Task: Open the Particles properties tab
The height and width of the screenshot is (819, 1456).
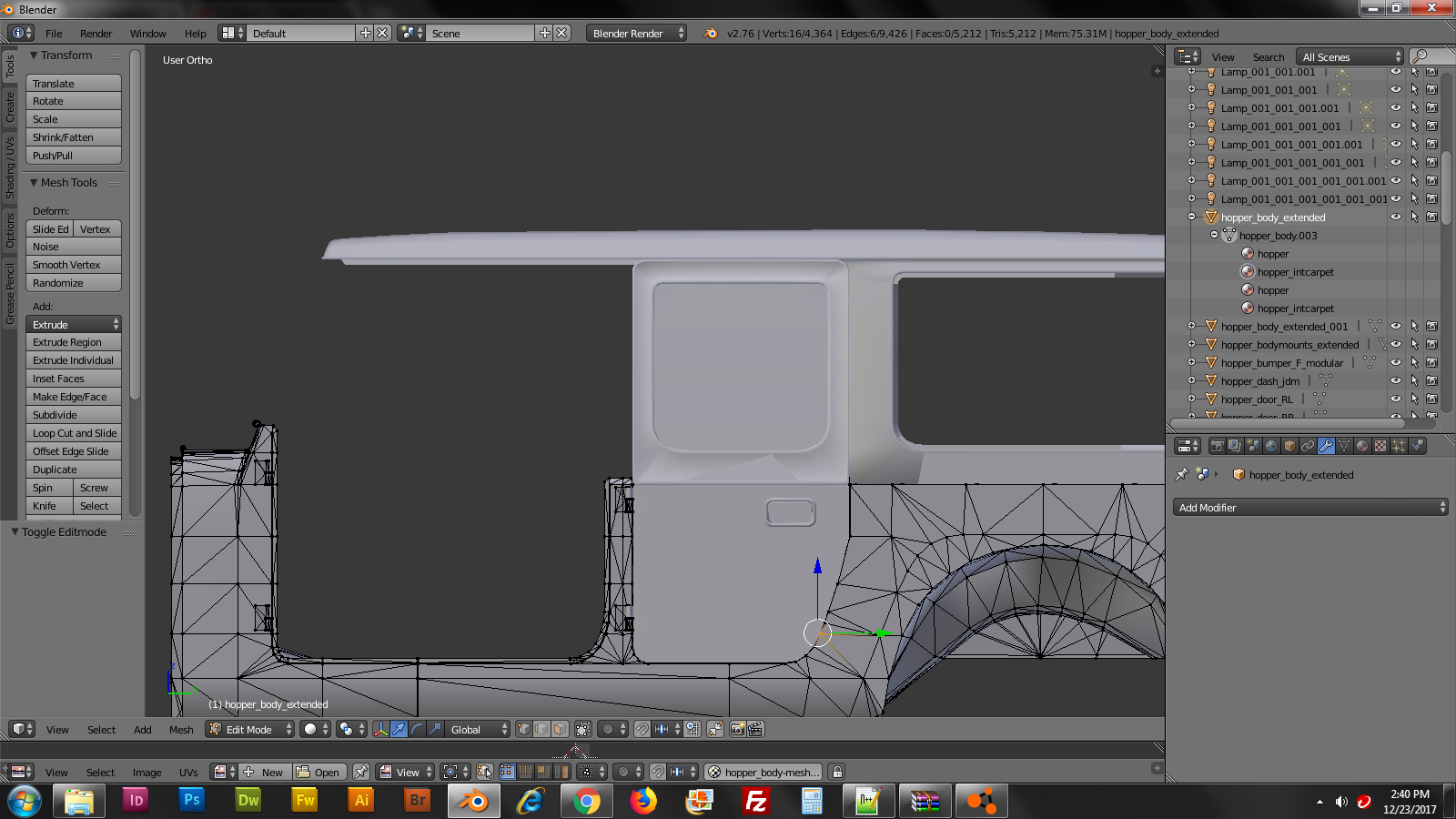Action: [1399, 446]
